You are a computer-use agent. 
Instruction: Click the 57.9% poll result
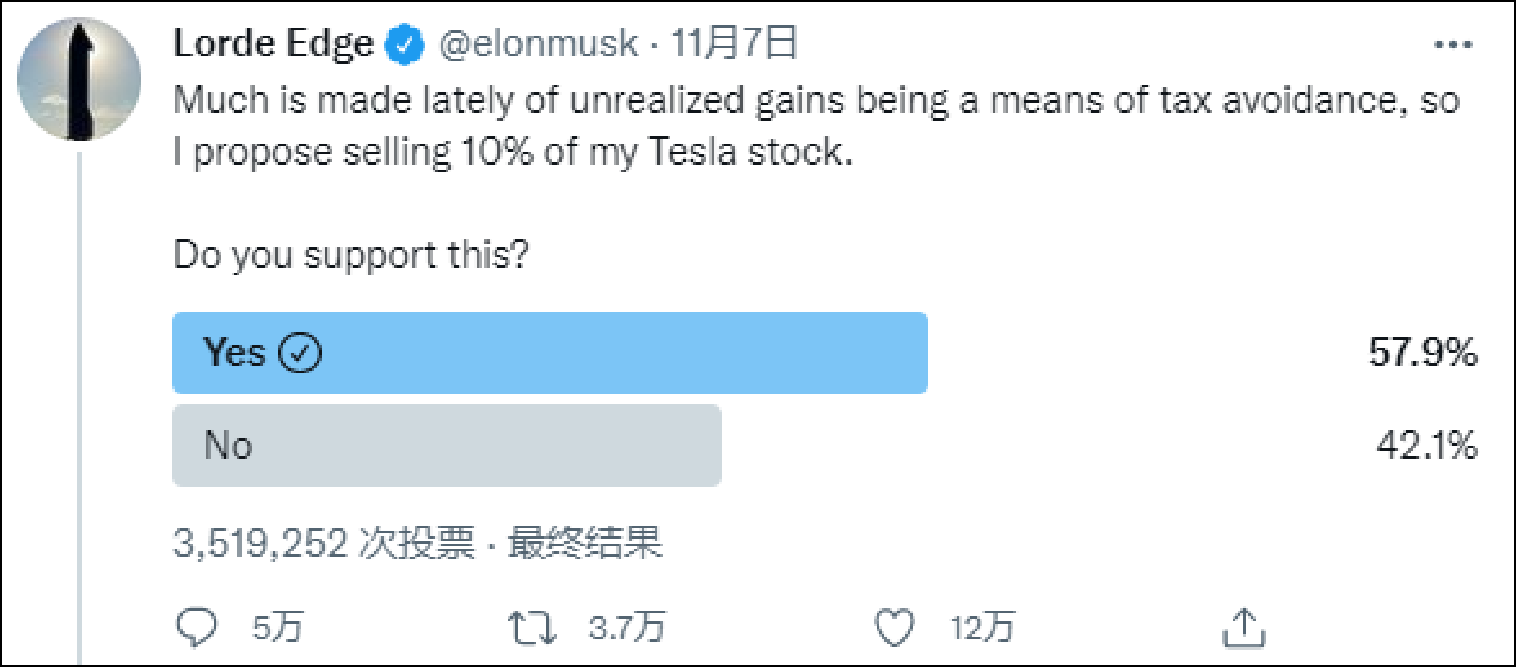click(1424, 353)
